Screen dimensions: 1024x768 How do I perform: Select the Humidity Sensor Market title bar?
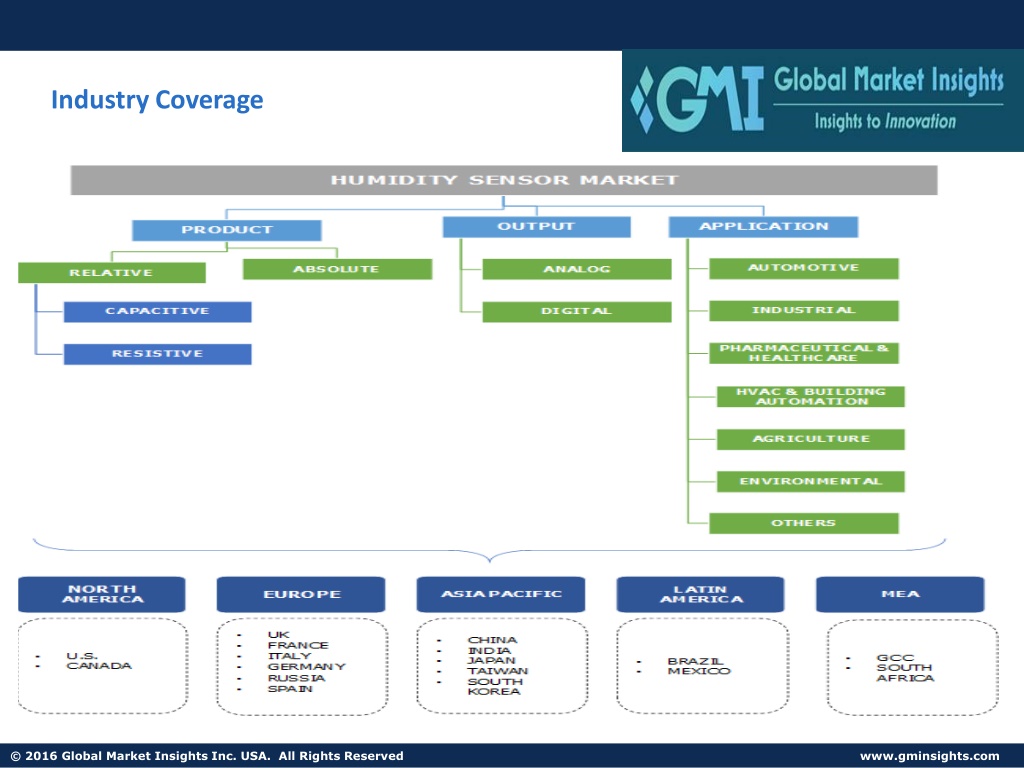pos(504,180)
